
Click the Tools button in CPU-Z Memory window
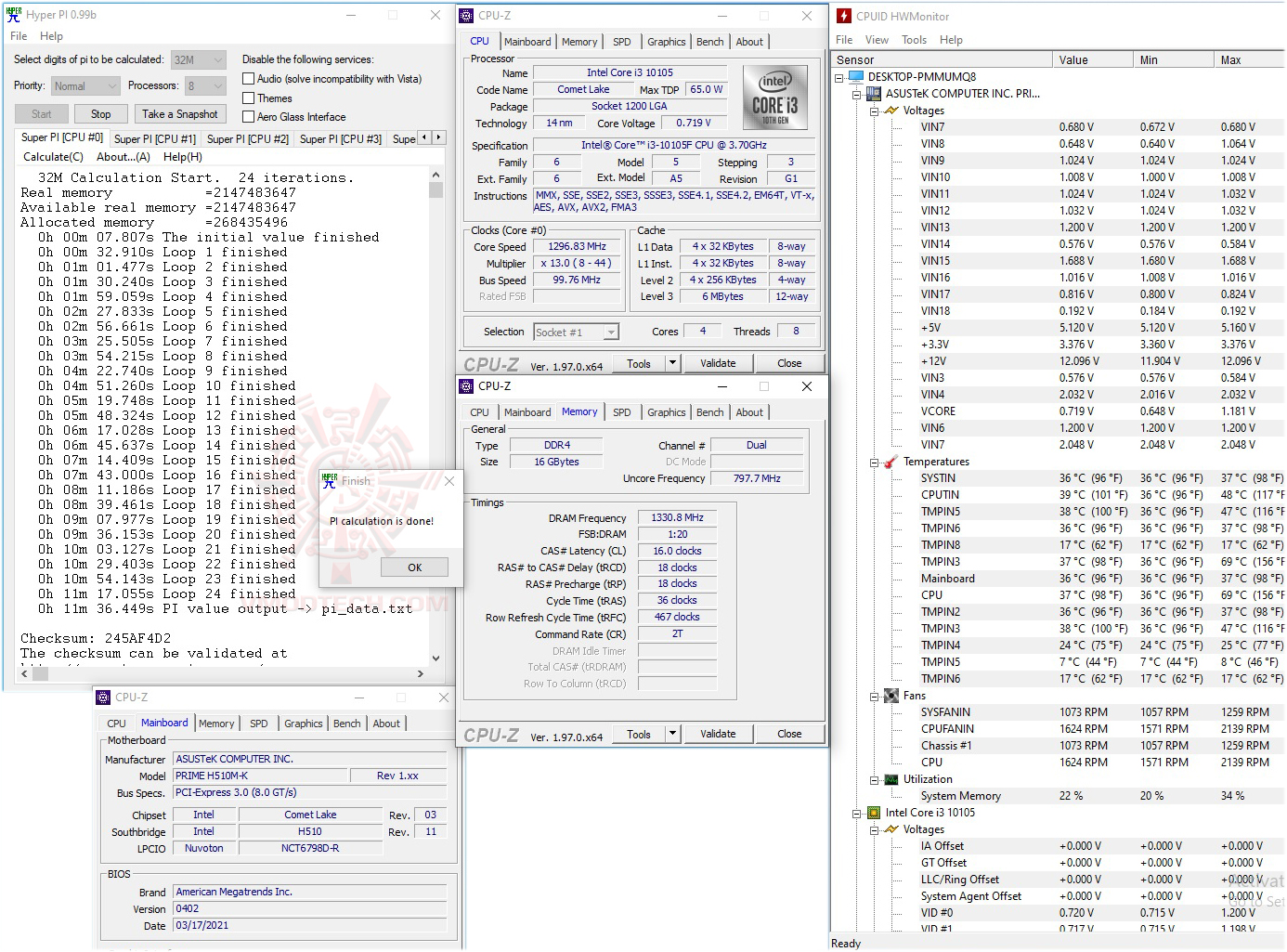[x=639, y=734]
